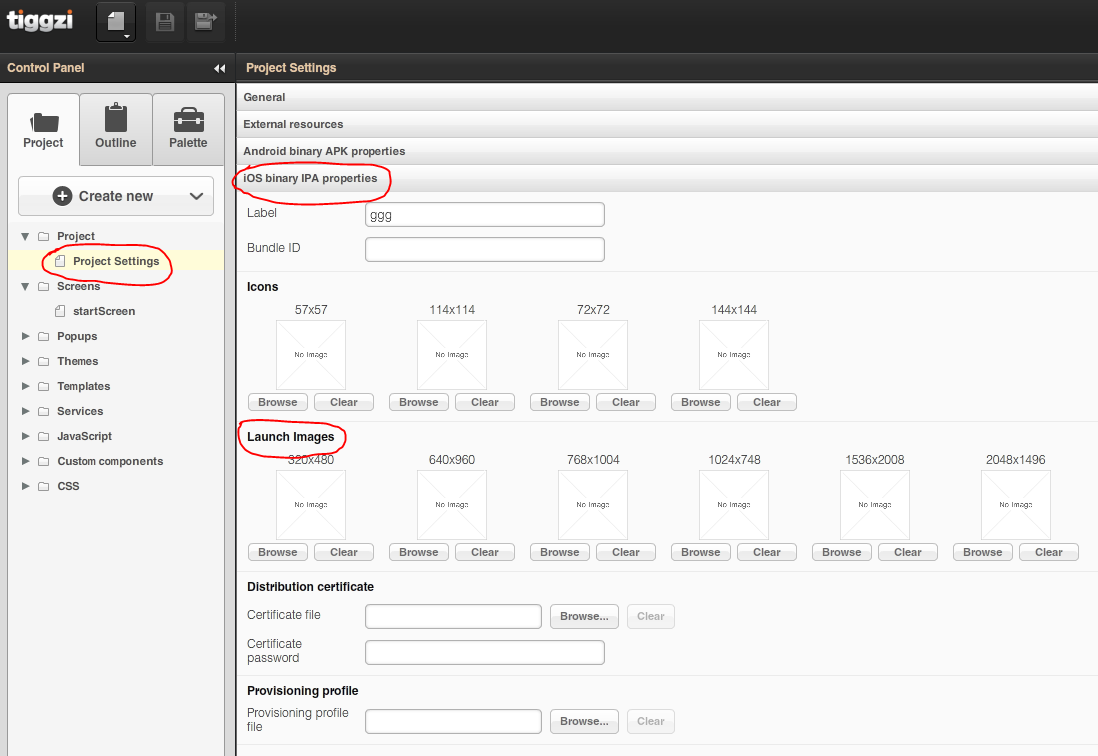Expand the Themes tree folder
Image resolution: width=1098 pixels, height=756 pixels.
click(x=26, y=361)
